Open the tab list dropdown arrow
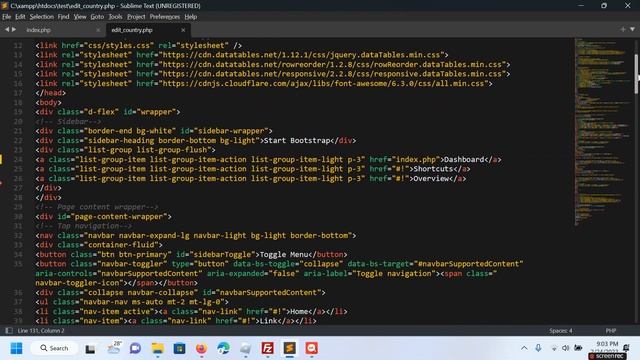Image resolution: width=640 pixels, height=360 pixels. coord(632,29)
